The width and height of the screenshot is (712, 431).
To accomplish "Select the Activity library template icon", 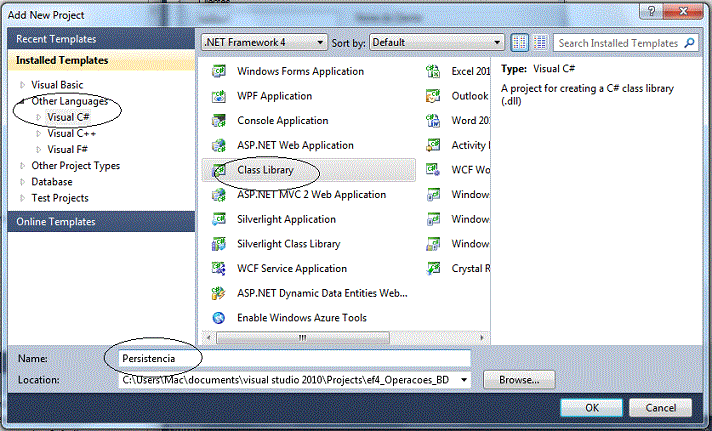I will 433,145.
